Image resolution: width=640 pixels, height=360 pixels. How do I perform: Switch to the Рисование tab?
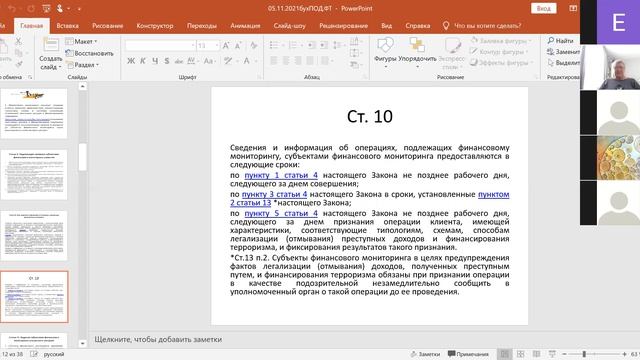107,26
